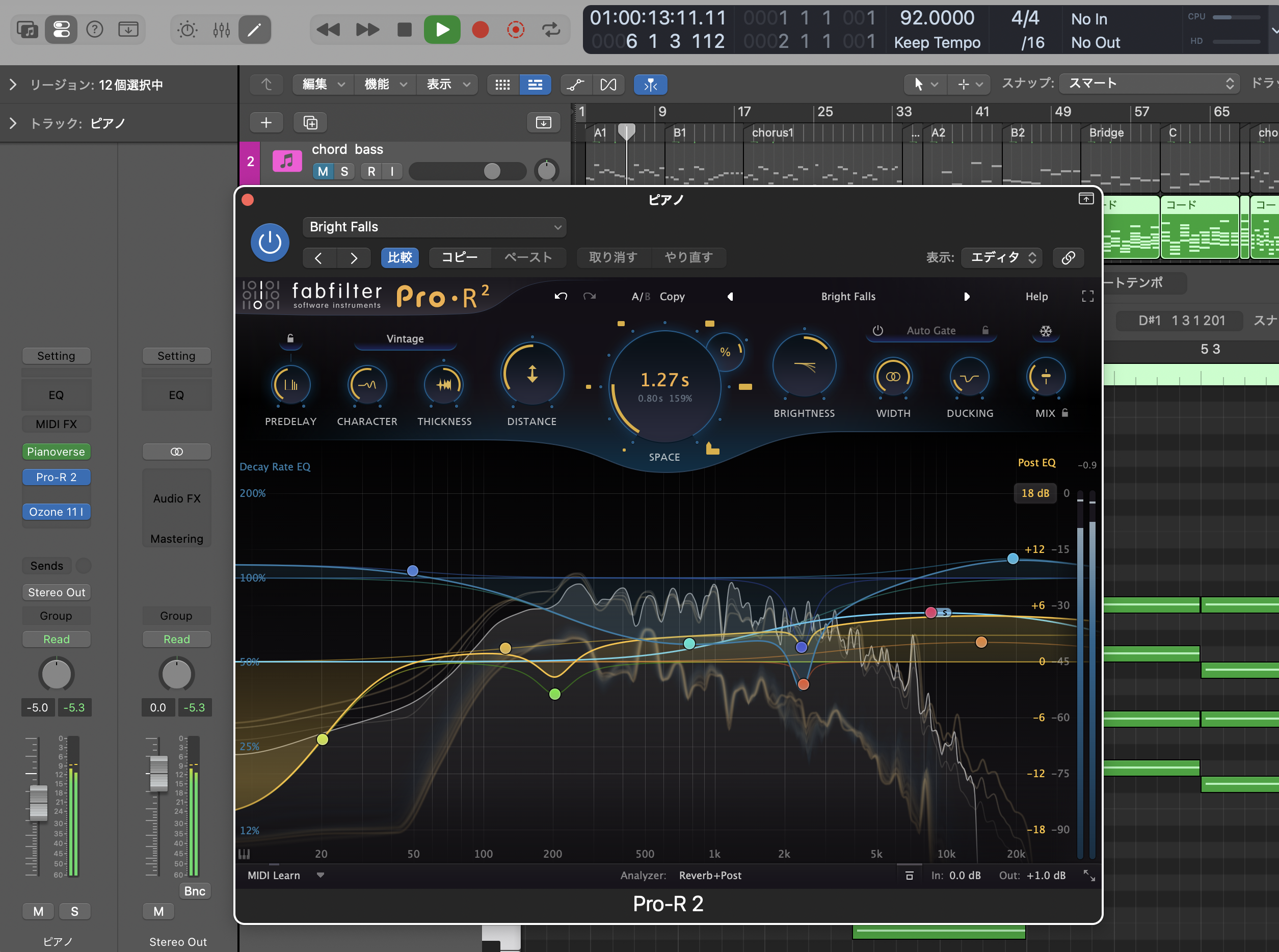Open Quick Help question mark icon
The image size is (1279, 952).
coord(94,29)
